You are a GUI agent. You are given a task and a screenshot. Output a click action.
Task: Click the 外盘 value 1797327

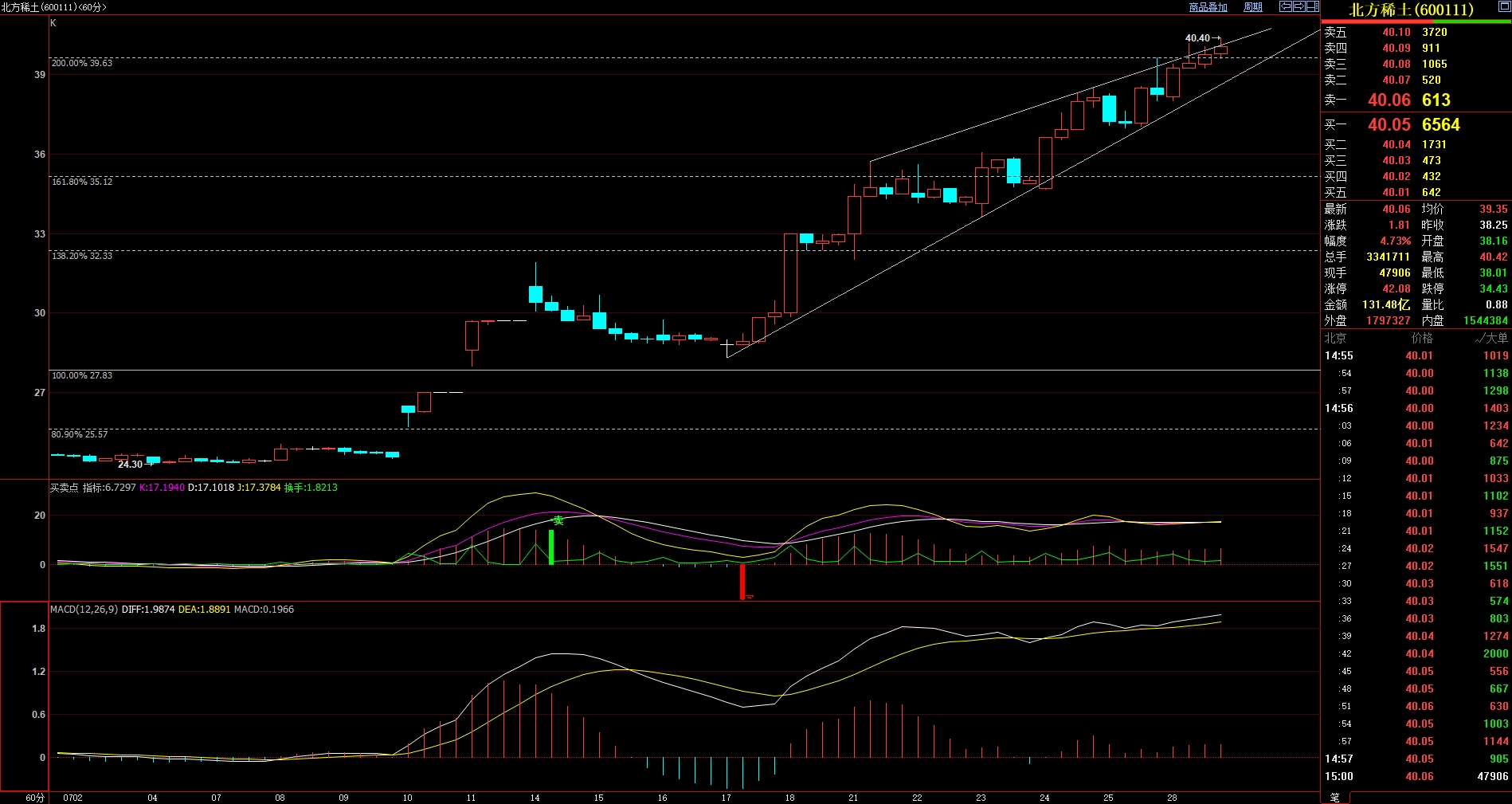(1388, 320)
